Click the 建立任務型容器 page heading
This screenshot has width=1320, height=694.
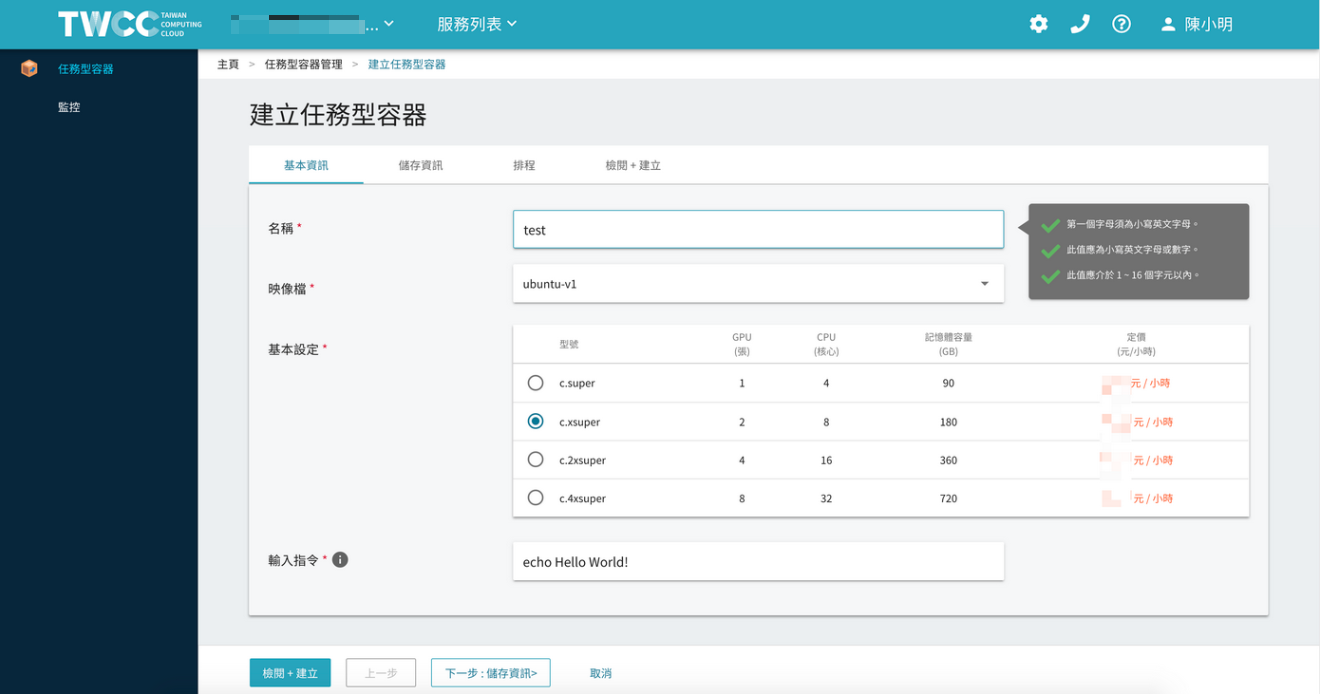[x=338, y=115]
